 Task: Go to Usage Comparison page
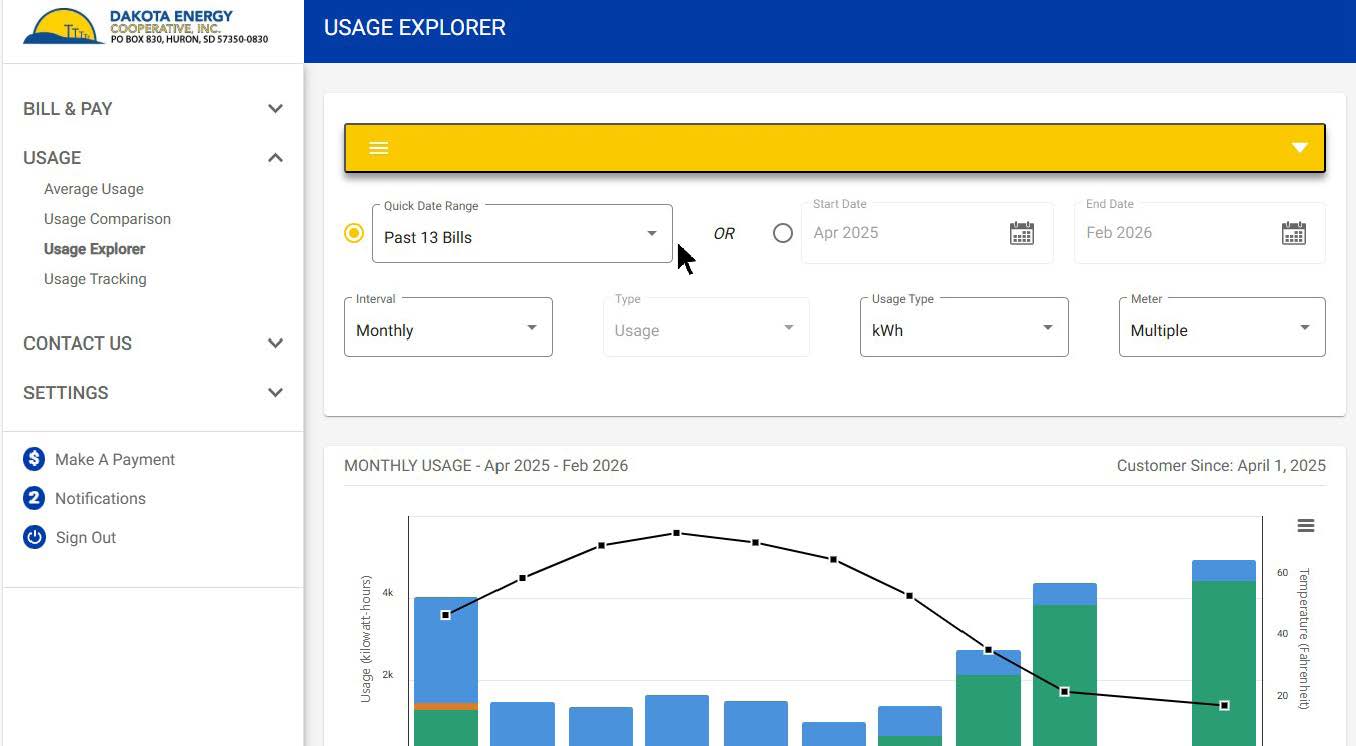click(107, 219)
